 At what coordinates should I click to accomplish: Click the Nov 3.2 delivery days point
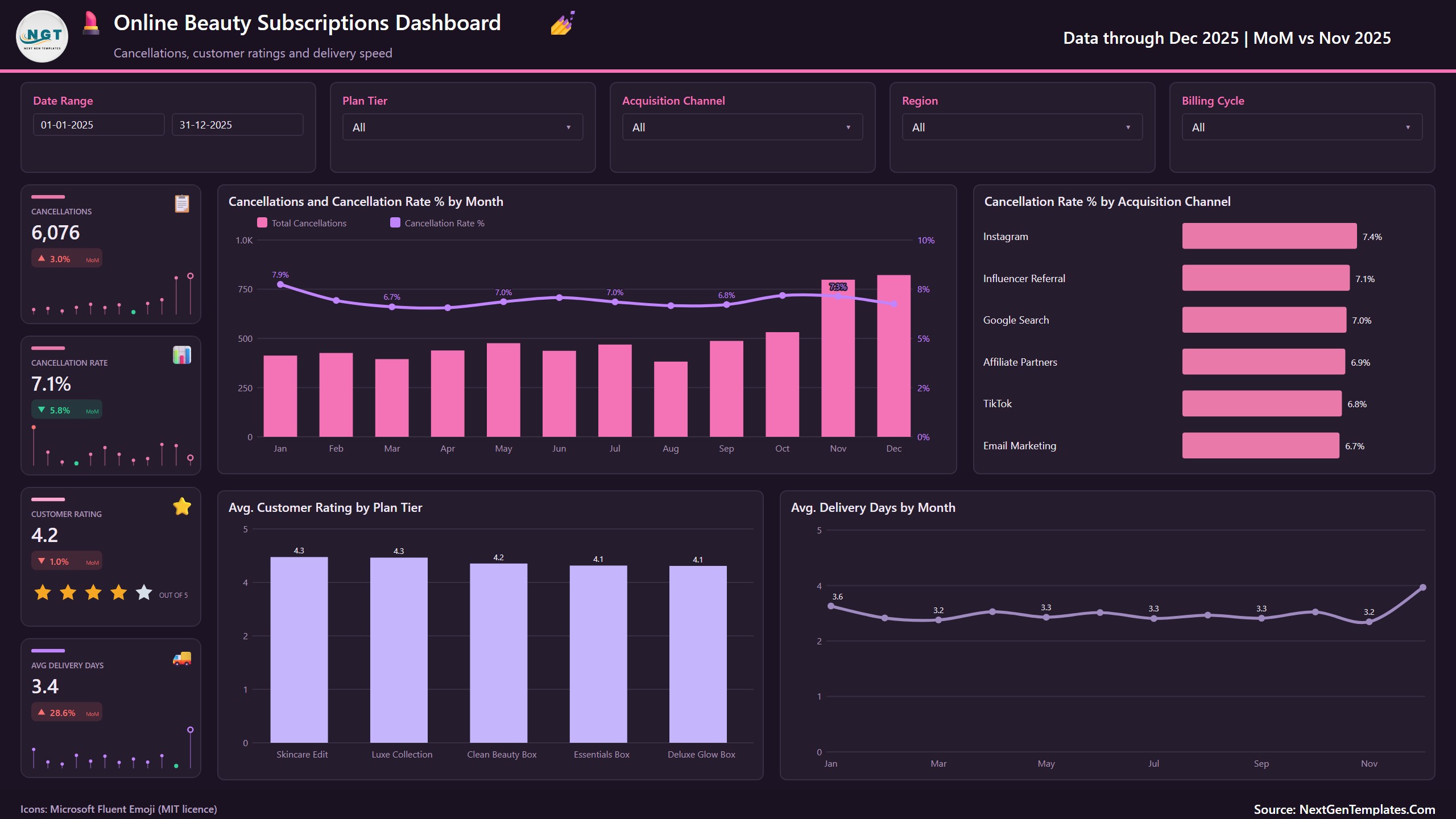[x=1369, y=622]
